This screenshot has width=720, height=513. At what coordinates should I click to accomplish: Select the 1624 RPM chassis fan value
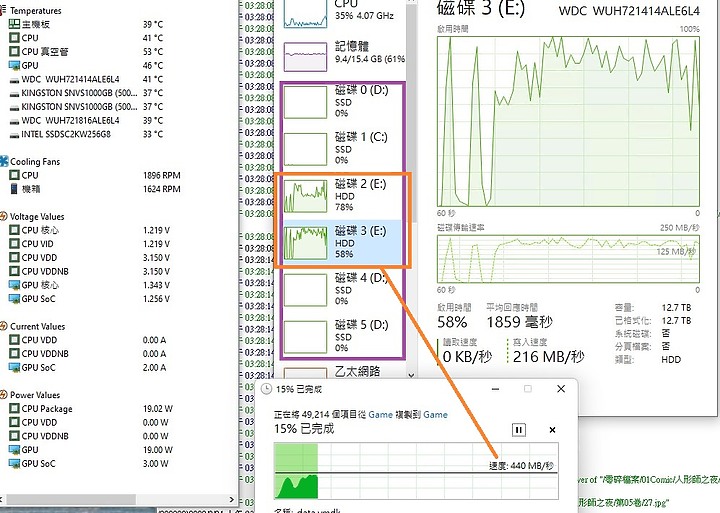click(x=162, y=189)
